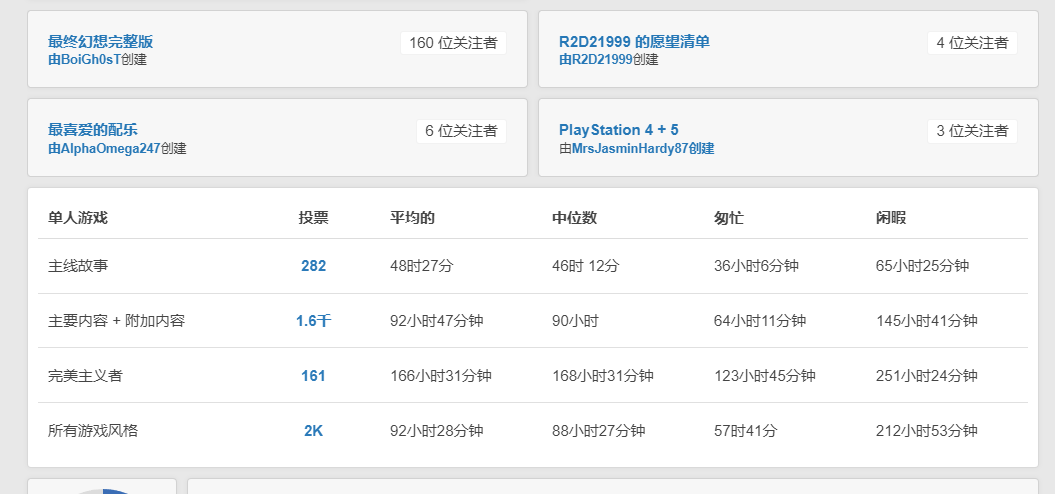Select the average value 48时27分
1055x494 pixels.
pos(422,266)
